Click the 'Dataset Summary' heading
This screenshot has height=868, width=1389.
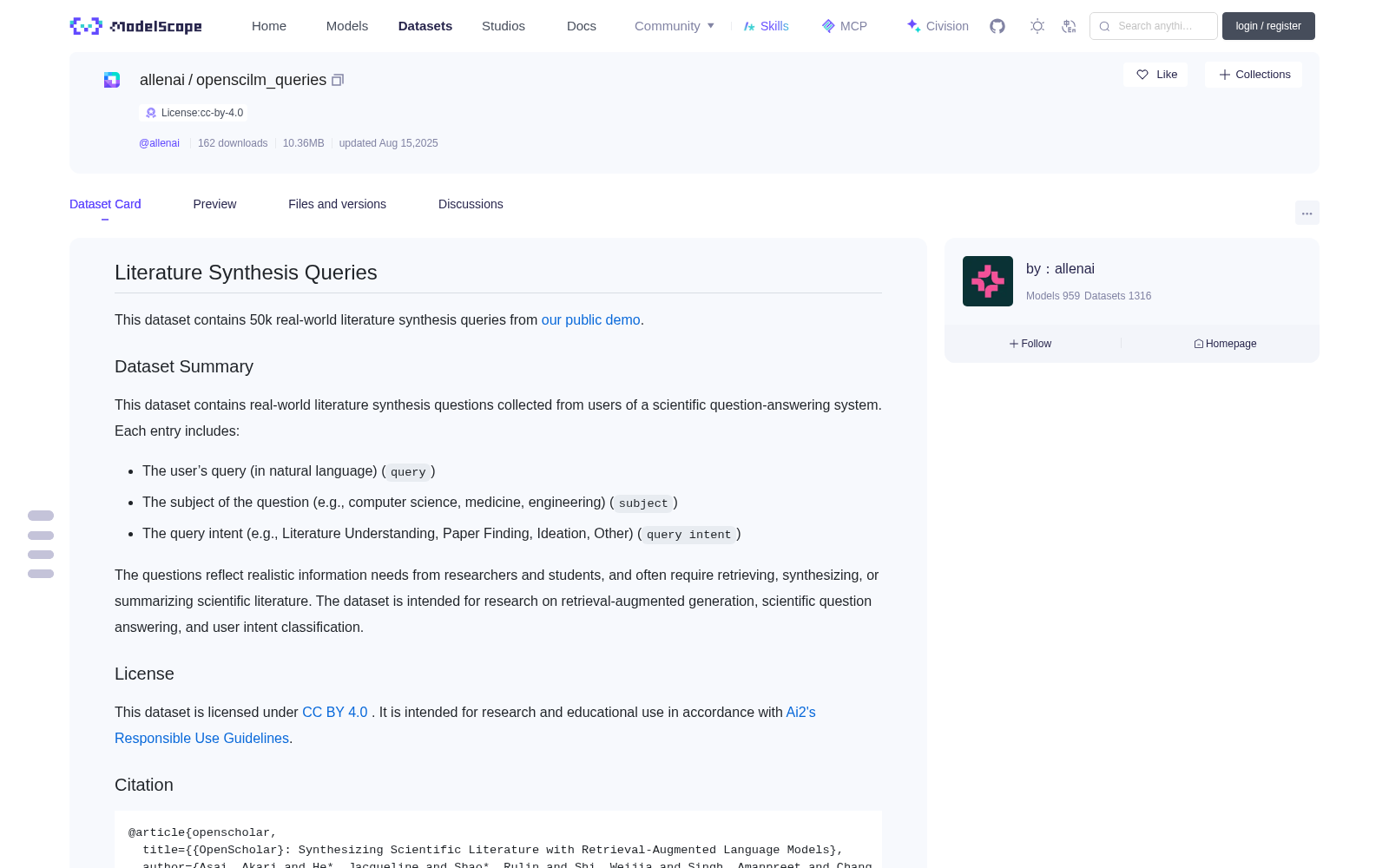184,367
